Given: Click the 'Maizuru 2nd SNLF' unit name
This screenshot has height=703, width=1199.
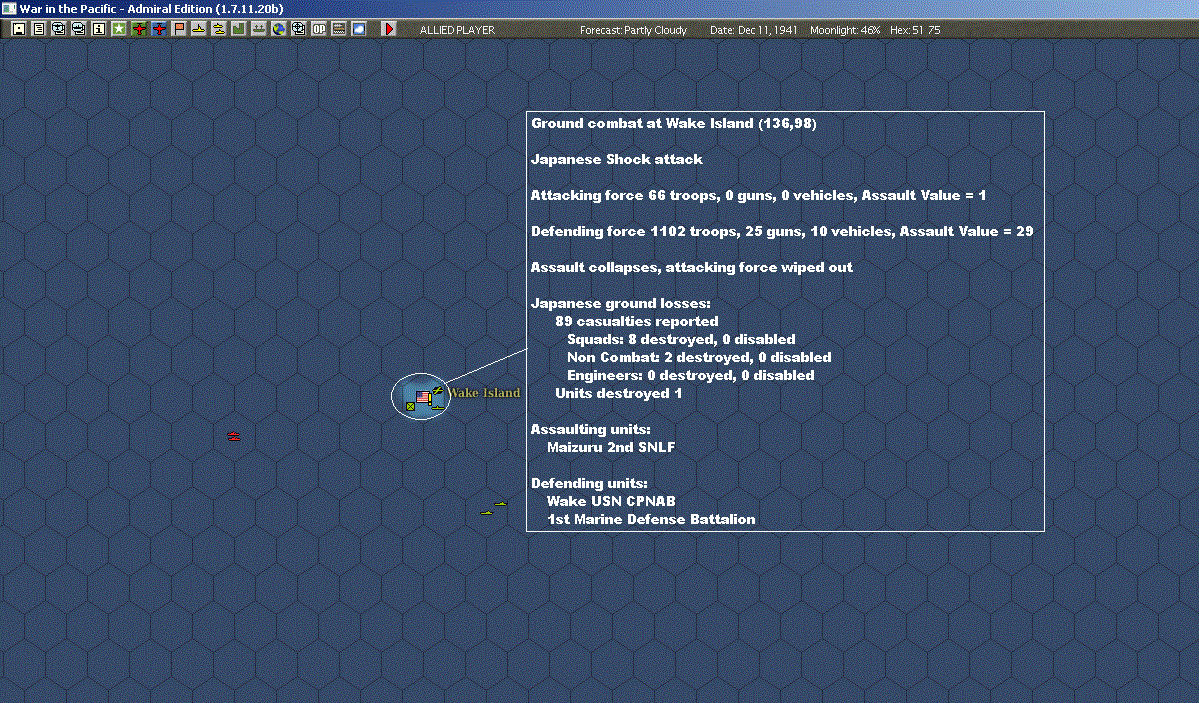Looking at the screenshot, I should click(x=611, y=447).
